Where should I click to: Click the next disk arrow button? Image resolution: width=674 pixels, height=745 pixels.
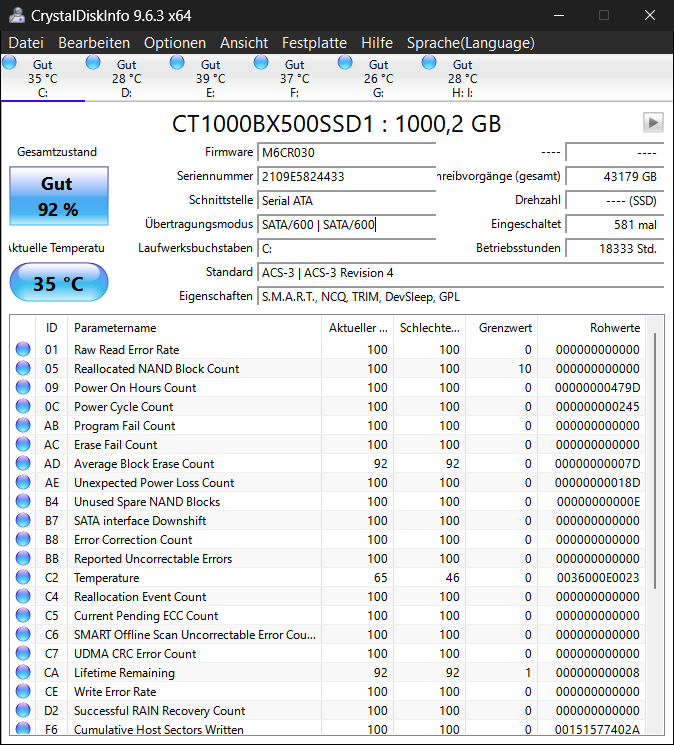tap(653, 123)
